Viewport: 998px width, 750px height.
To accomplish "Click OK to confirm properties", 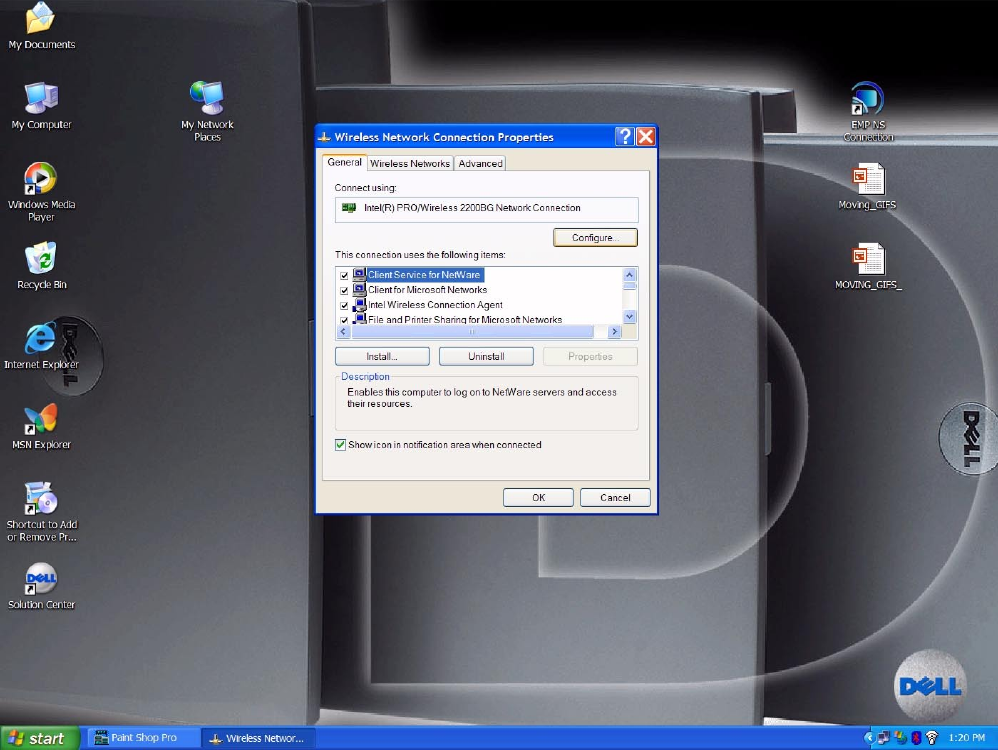I will (538, 497).
